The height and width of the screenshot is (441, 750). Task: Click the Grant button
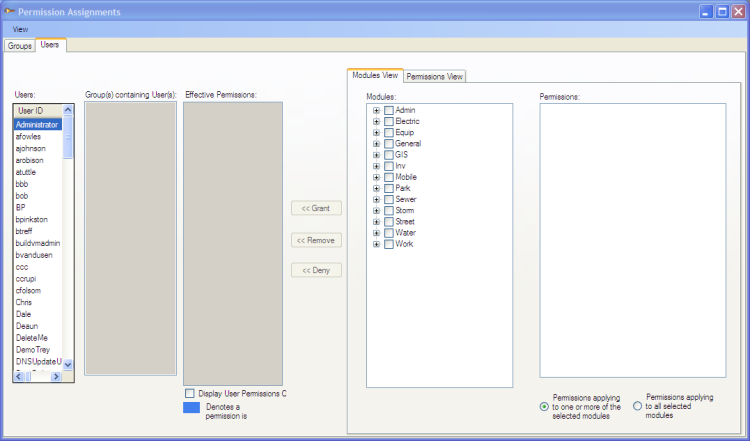[316, 208]
